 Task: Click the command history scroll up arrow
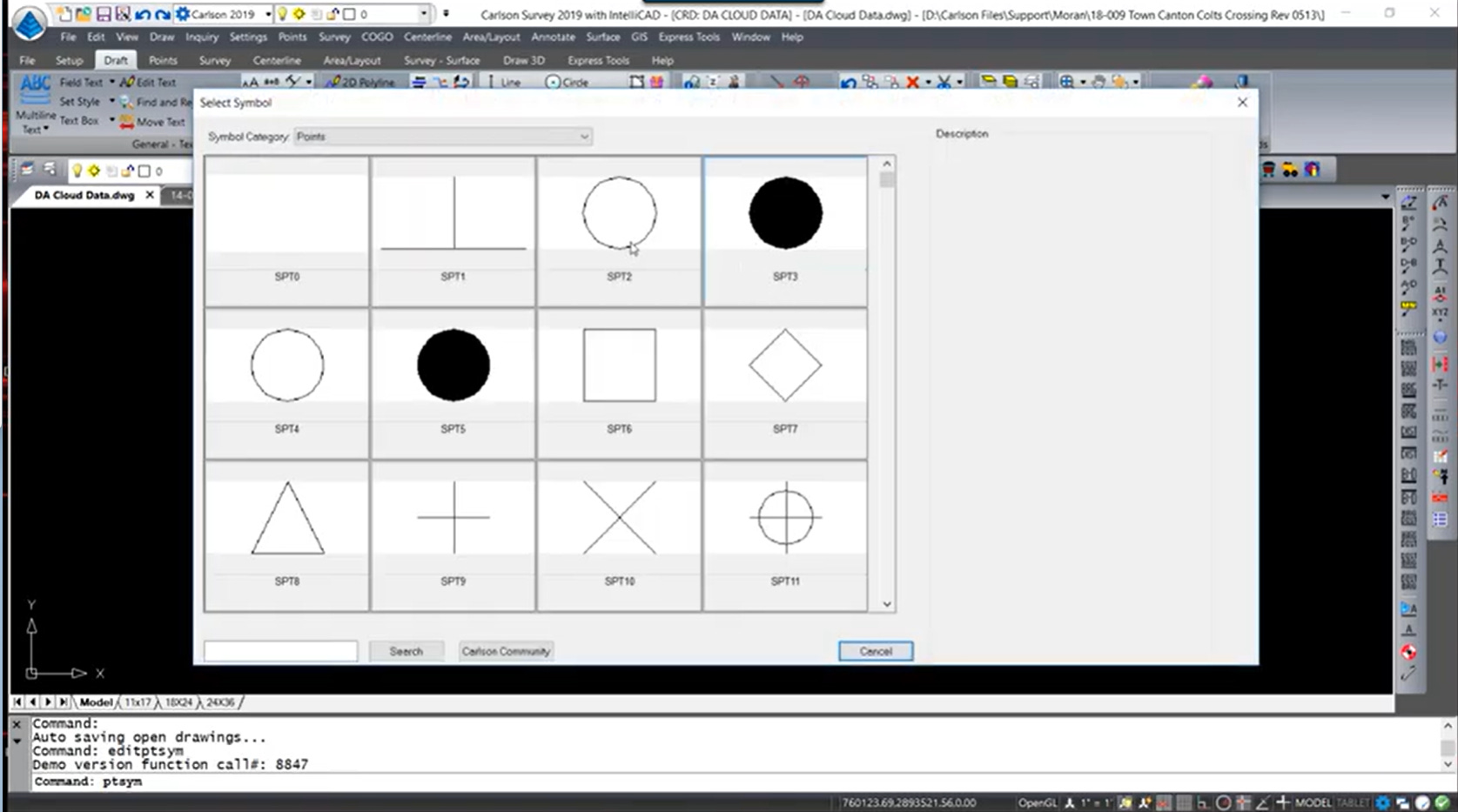[x=1448, y=726]
